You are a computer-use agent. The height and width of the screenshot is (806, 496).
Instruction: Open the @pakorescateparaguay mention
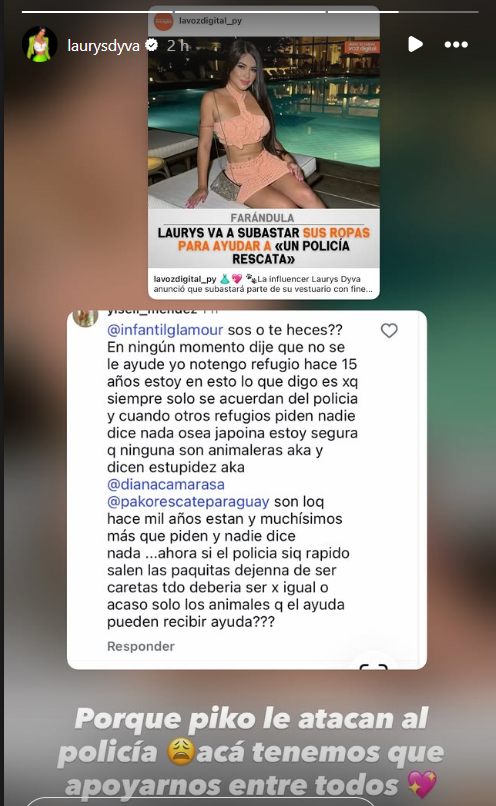[188, 501]
